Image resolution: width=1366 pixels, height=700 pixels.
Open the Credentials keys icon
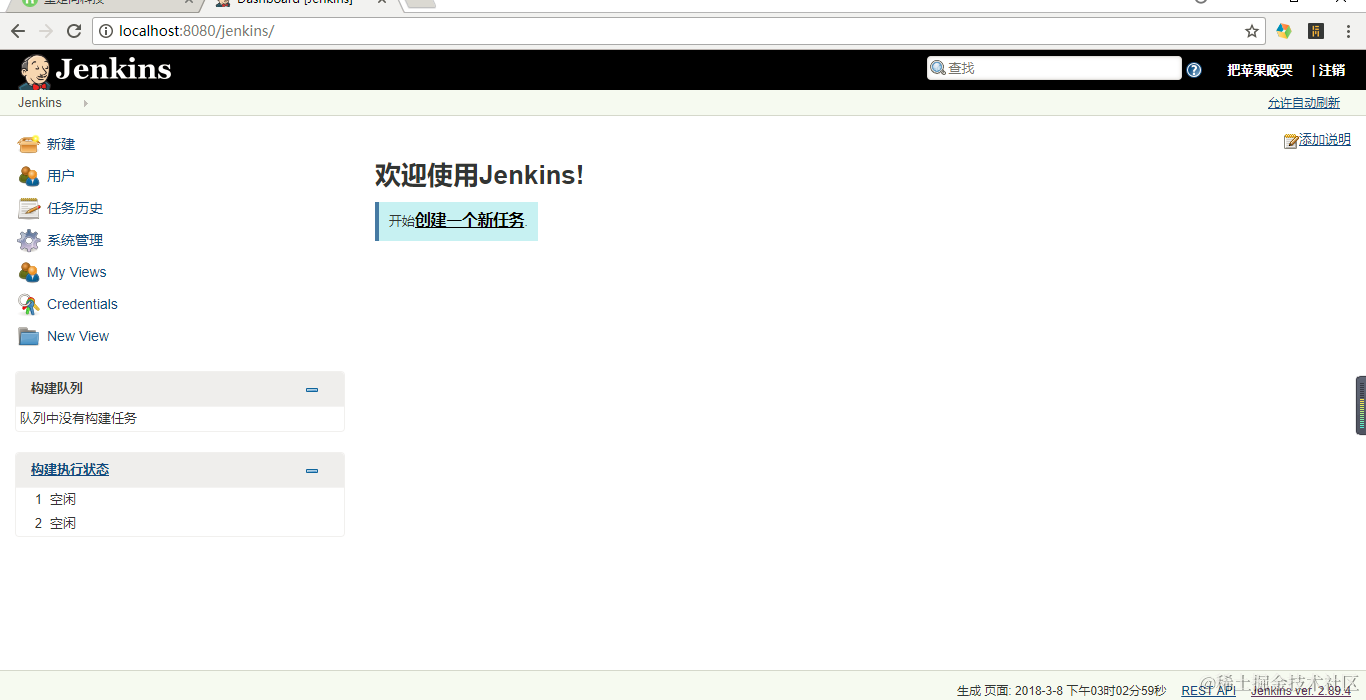click(x=29, y=304)
